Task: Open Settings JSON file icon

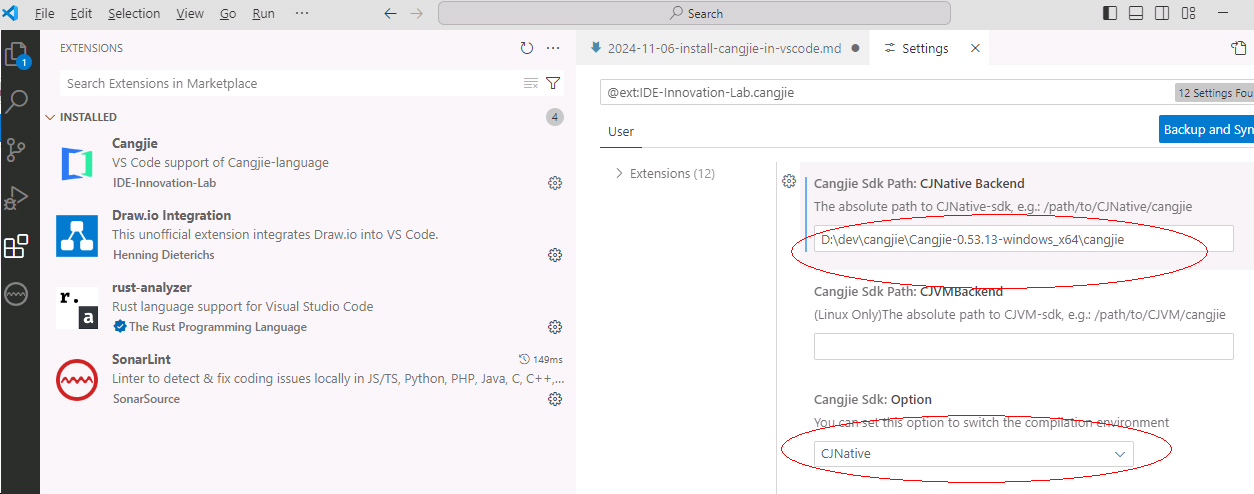Action: (x=1239, y=48)
